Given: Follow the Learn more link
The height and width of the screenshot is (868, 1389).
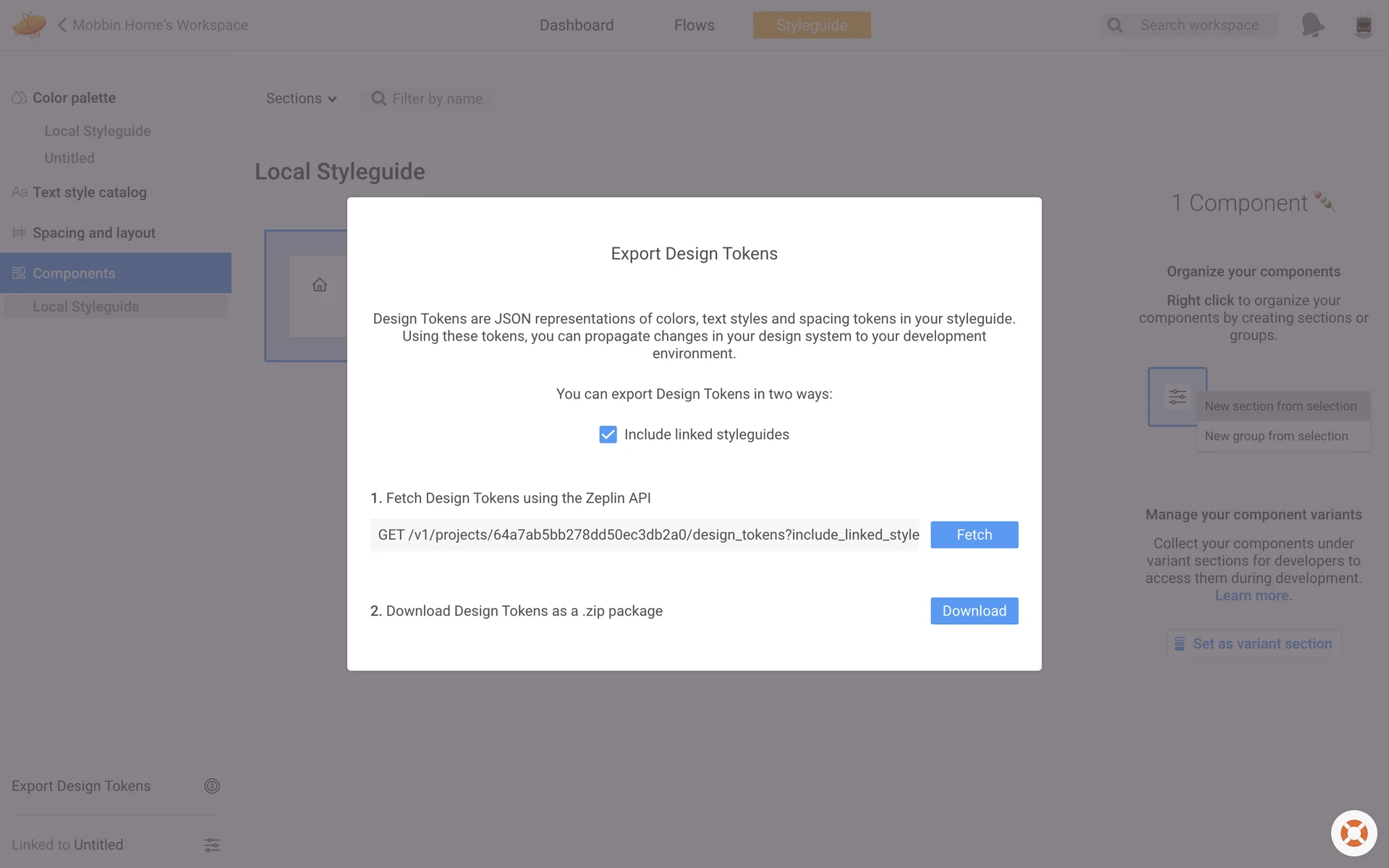Looking at the screenshot, I should pos(1252,596).
